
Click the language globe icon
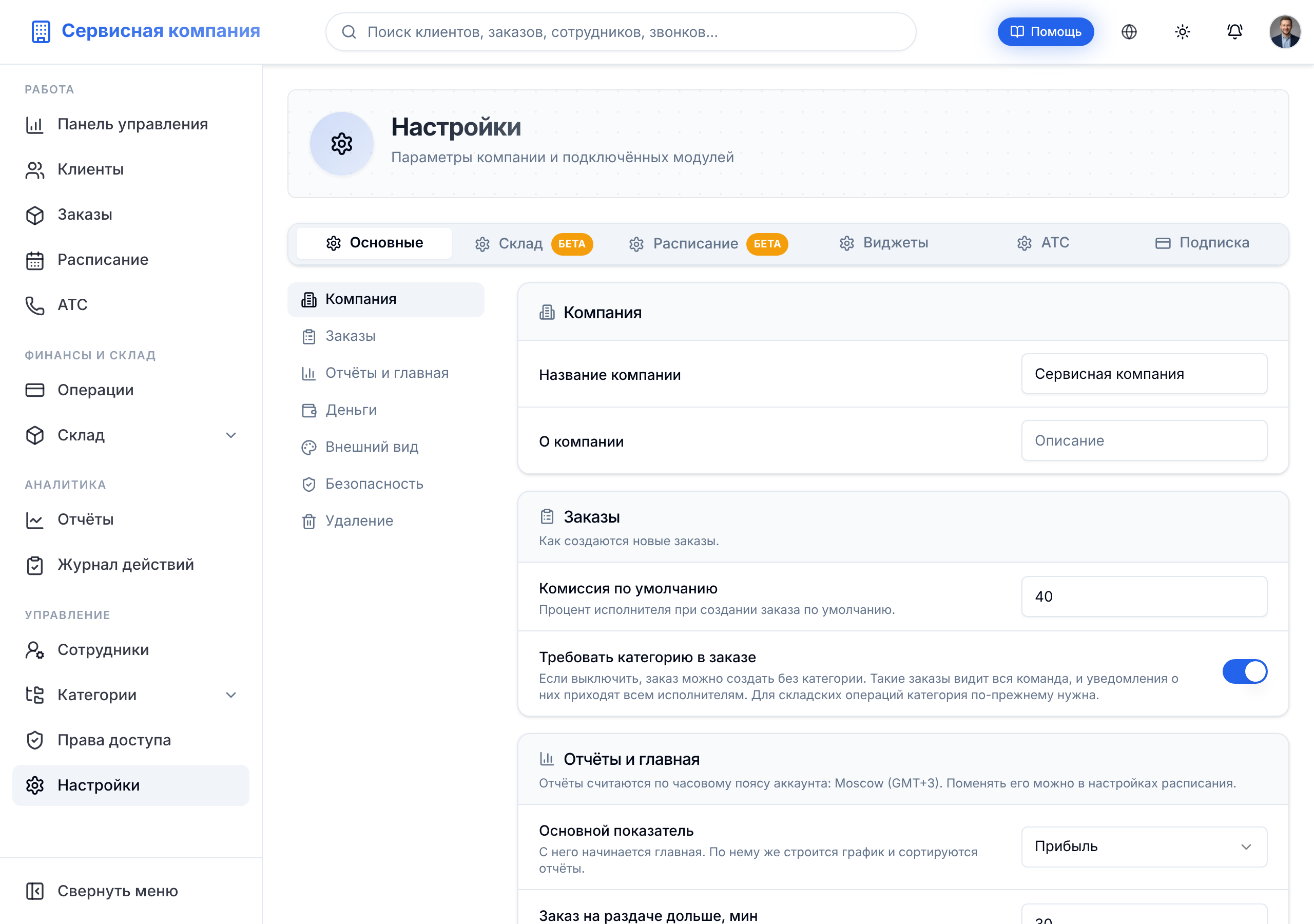click(1129, 32)
